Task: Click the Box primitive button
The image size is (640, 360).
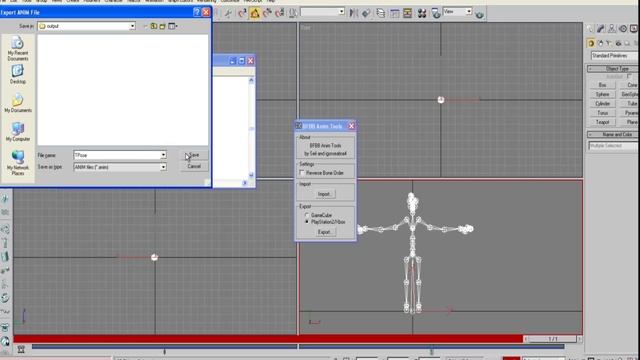Action: 602,85
